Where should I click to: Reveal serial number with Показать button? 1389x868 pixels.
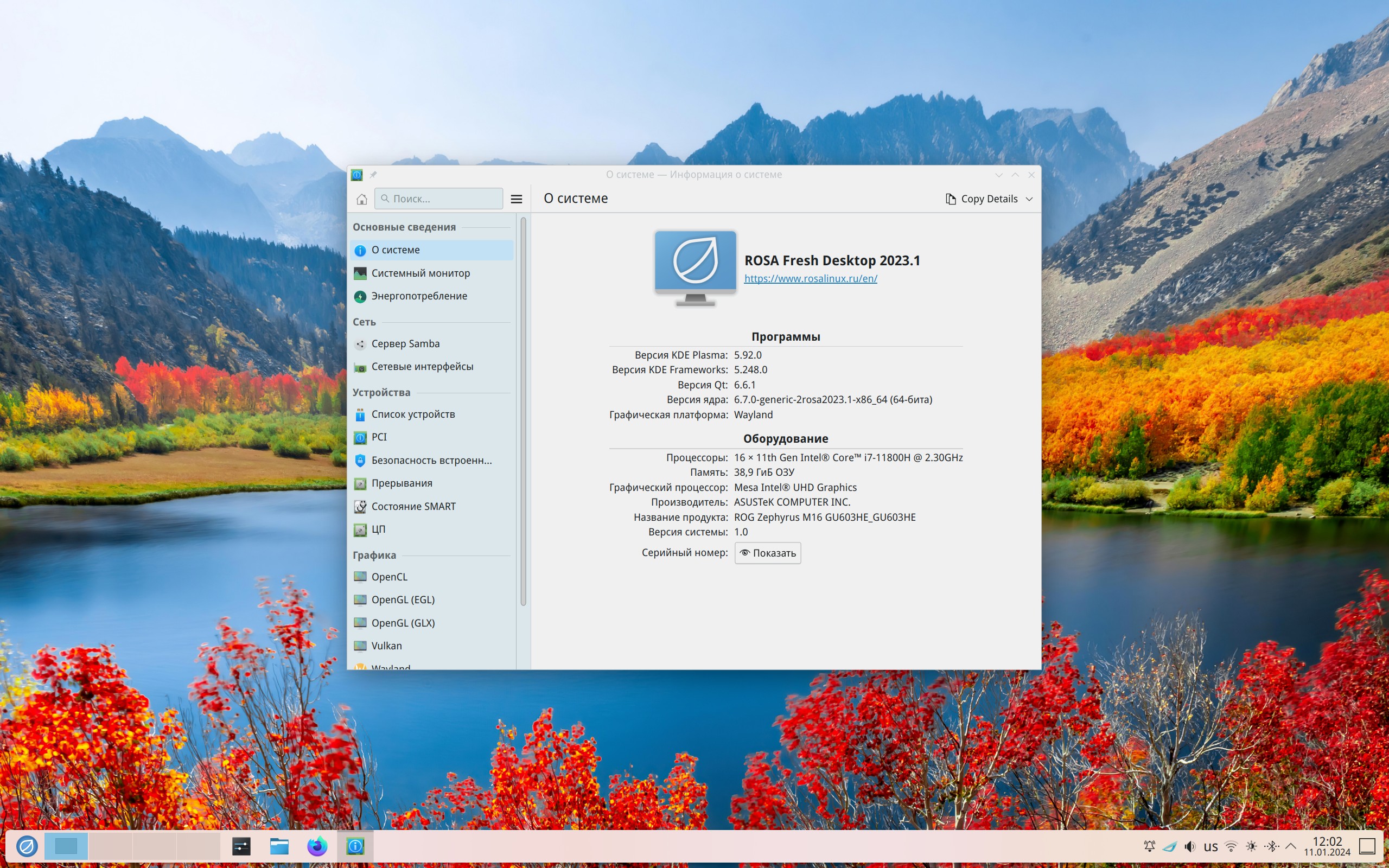(x=767, y=553)
